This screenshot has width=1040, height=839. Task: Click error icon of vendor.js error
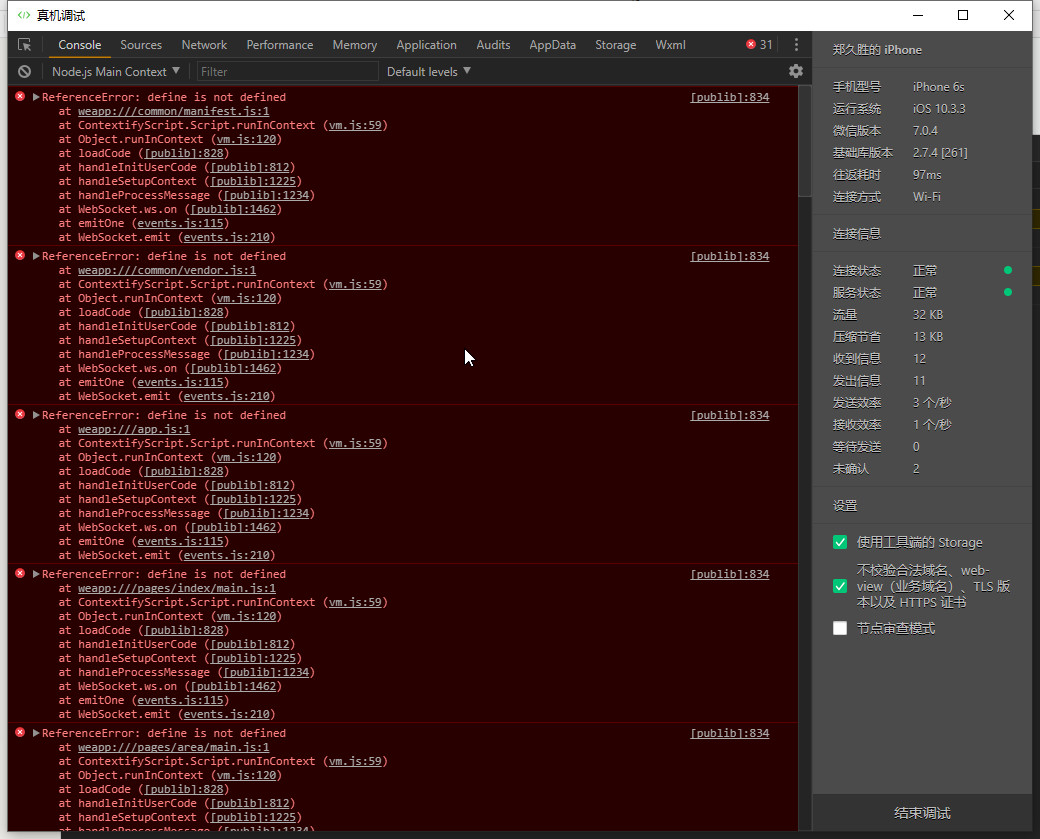[x=20, y=256]
